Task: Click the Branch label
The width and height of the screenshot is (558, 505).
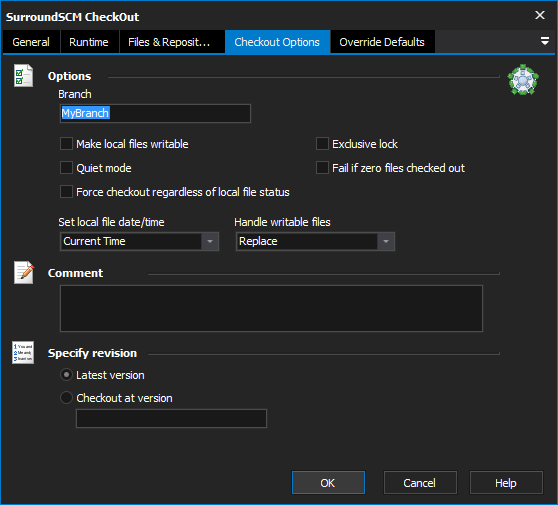Action: 75,94
